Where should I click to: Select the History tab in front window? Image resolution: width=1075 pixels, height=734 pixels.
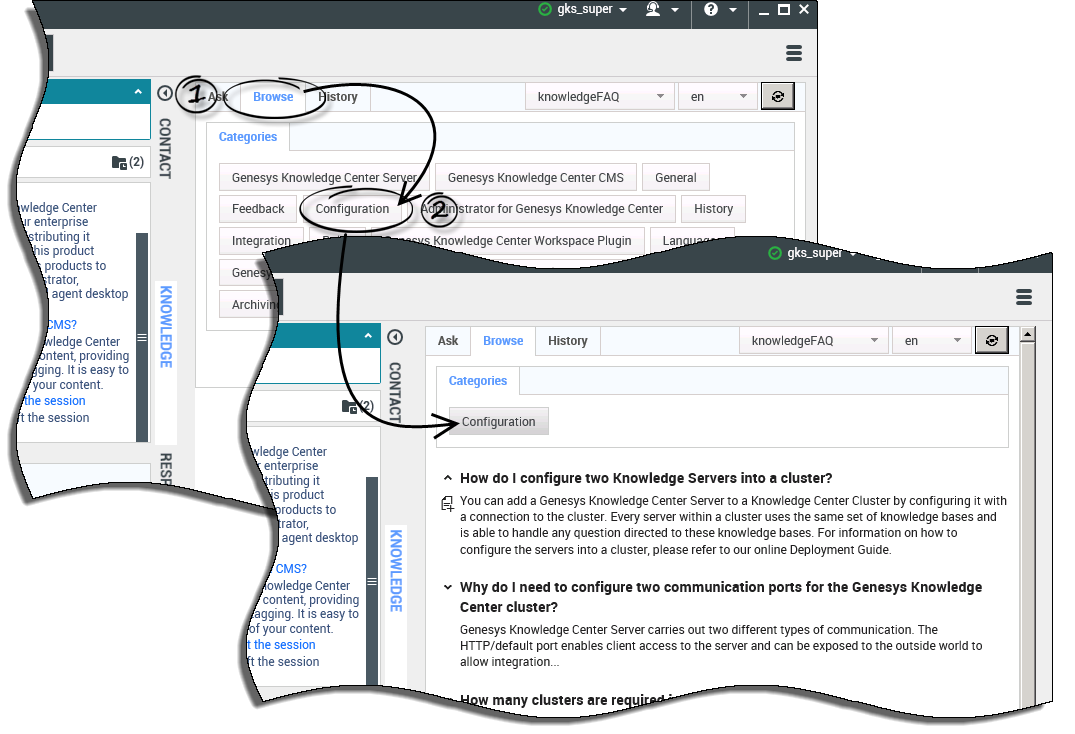[x=568, y=341]
